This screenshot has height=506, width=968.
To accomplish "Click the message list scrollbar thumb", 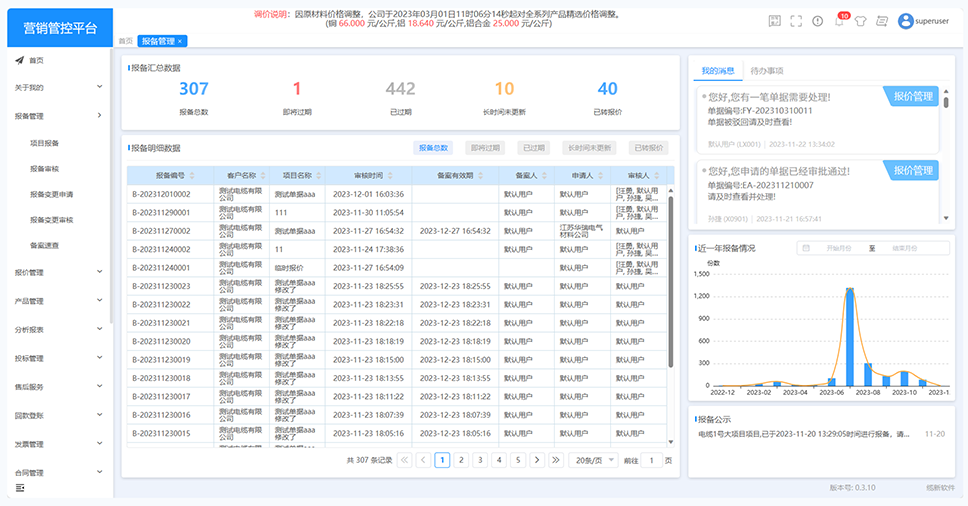I will point(946,101).
